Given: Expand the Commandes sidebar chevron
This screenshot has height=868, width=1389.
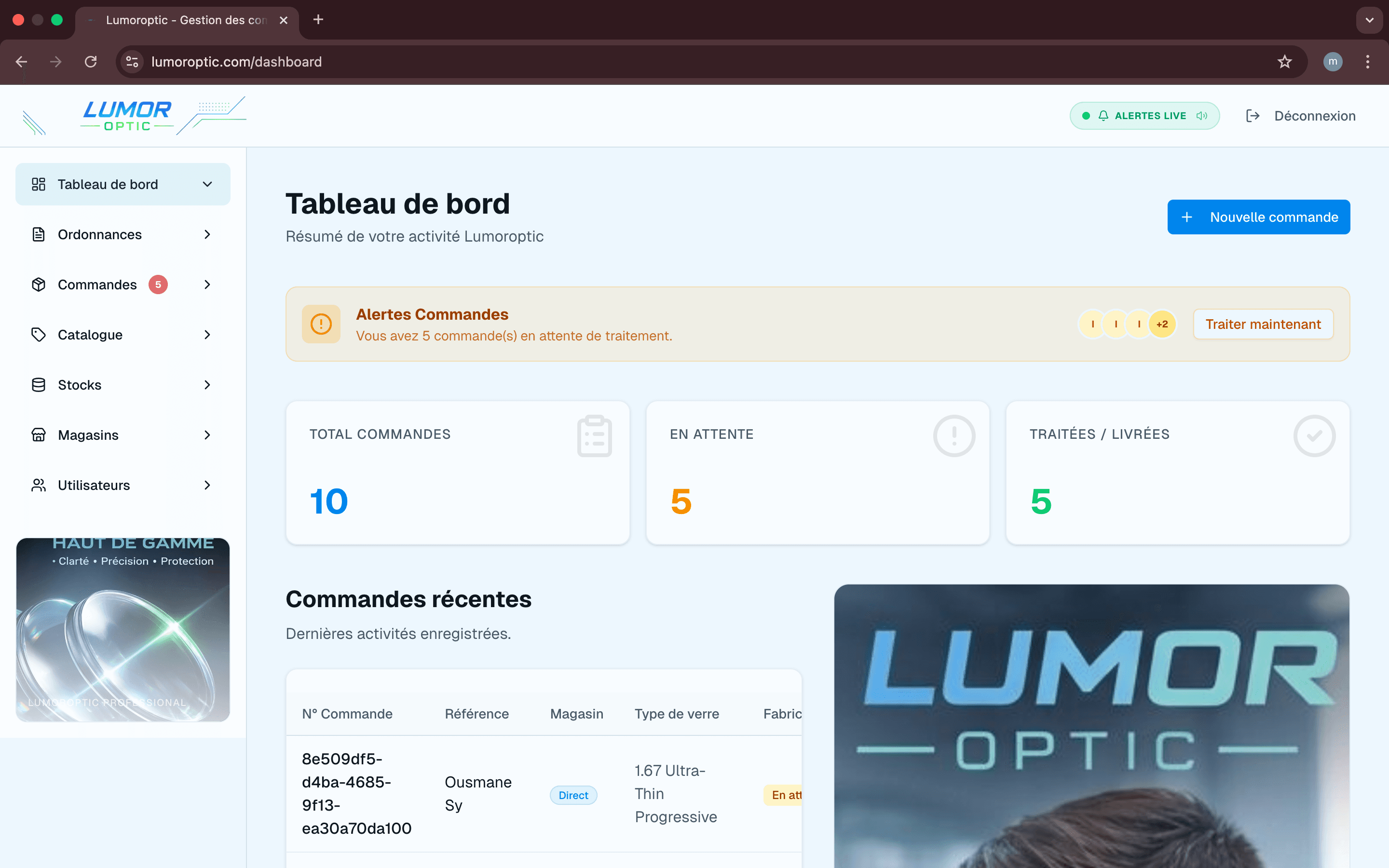Looking at the screenshot, I should coord(207,285).
